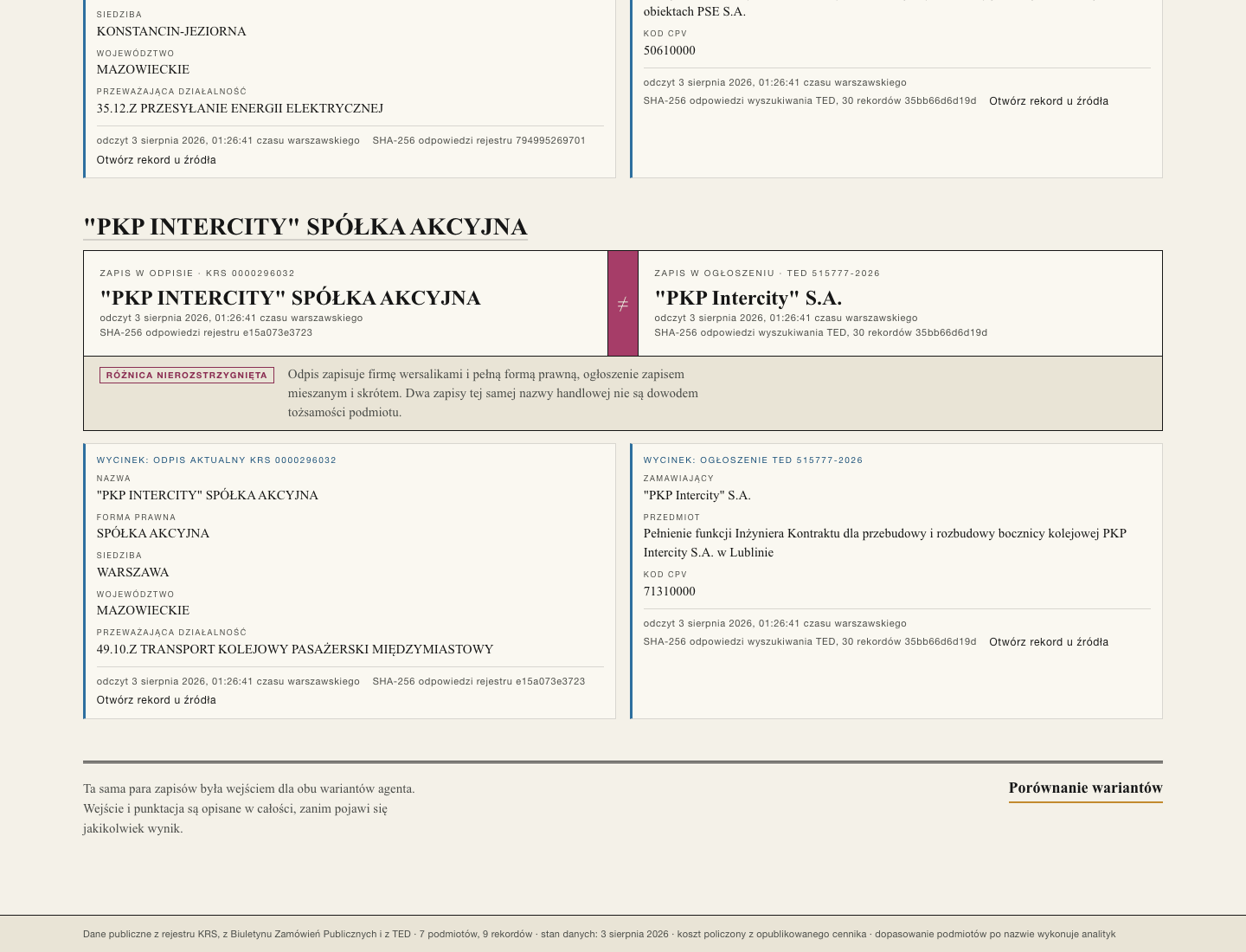The width and height of the screenshot is (1246, 952).
Task: Click the PRZEDMIOT field label
Action: (x=671, y=518)
